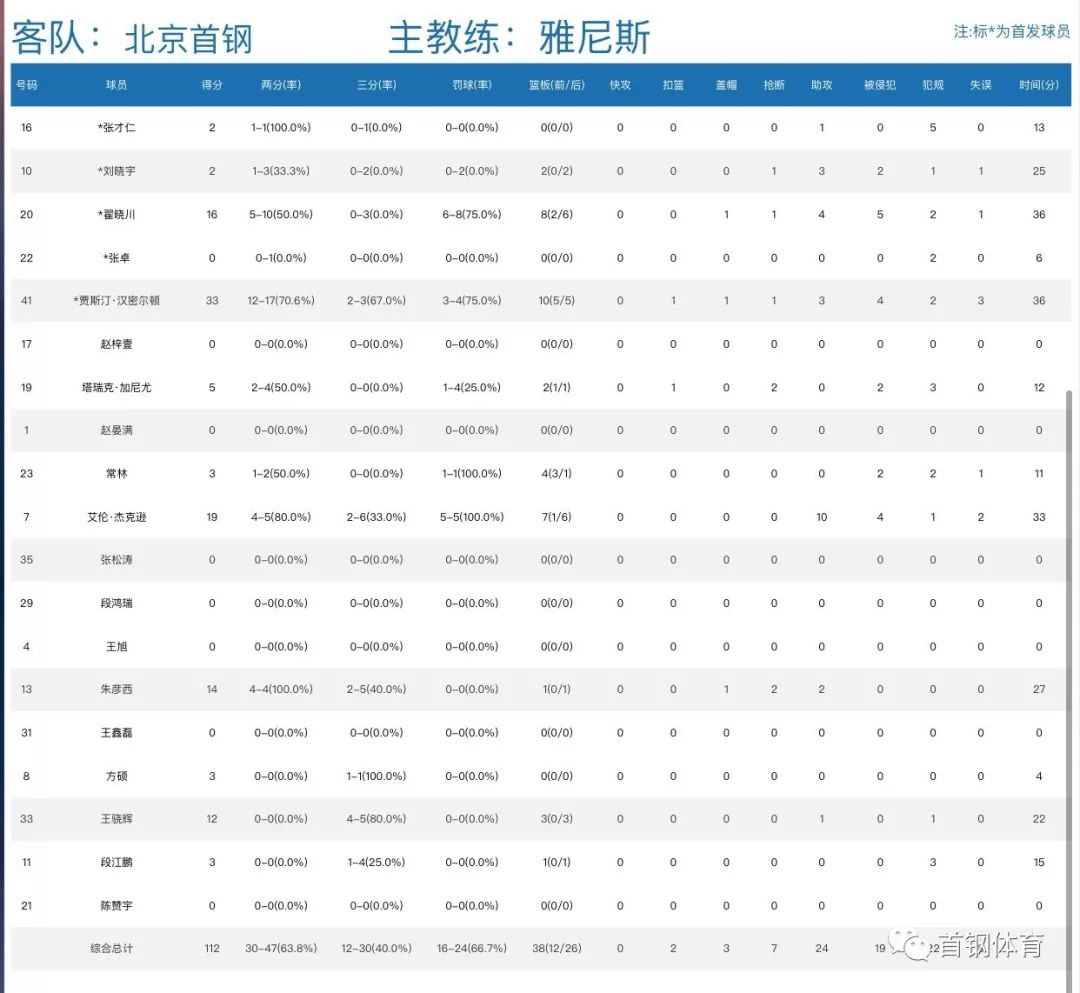This screenshot has height=993, width=1080.
Task: Select player name *张卓
Action: tap(116, 258)
